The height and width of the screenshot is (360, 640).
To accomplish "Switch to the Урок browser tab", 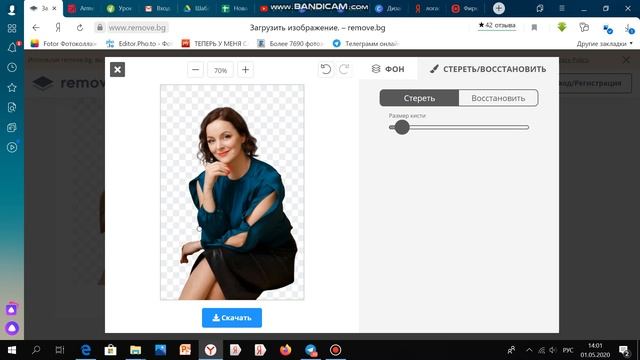I will (x=119, y=8).
